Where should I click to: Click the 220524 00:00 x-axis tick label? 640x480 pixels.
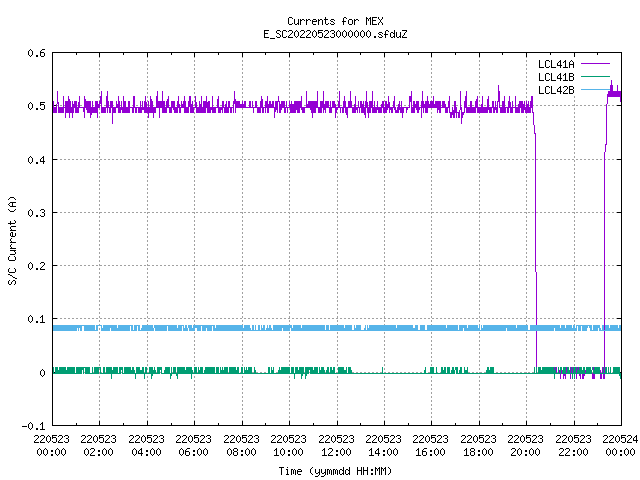pos(621,446)
